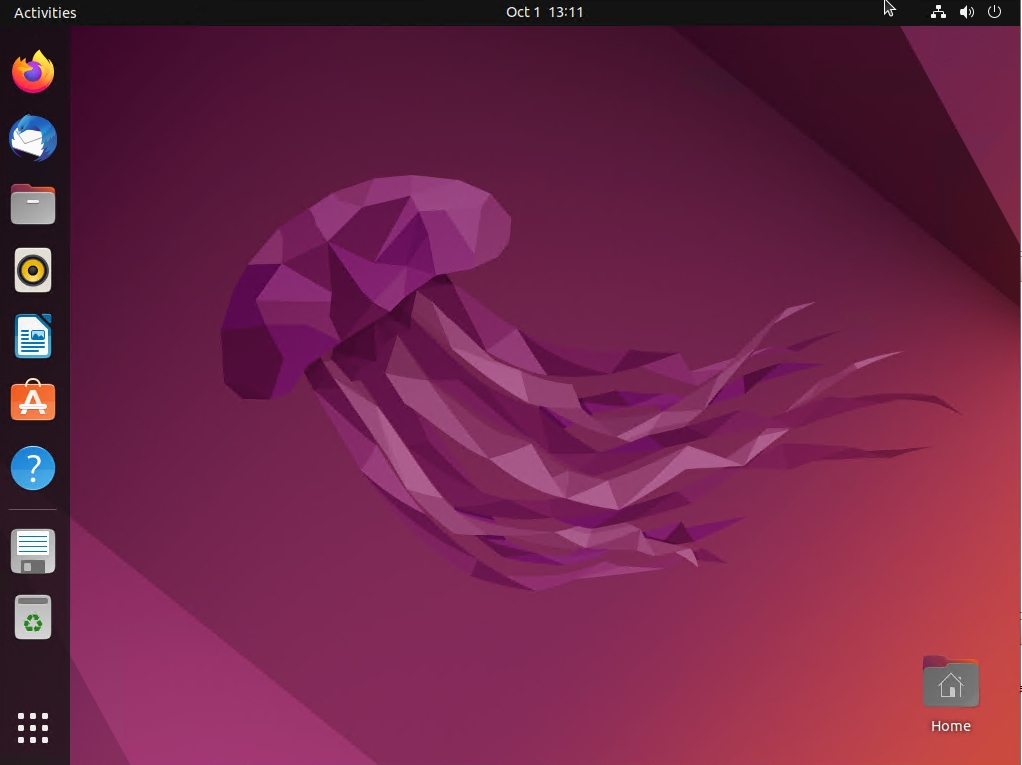Open the floppy disk drive shortcut in the dock
1022x765 pixels.
pyautogui.click(x=32, y=551)
